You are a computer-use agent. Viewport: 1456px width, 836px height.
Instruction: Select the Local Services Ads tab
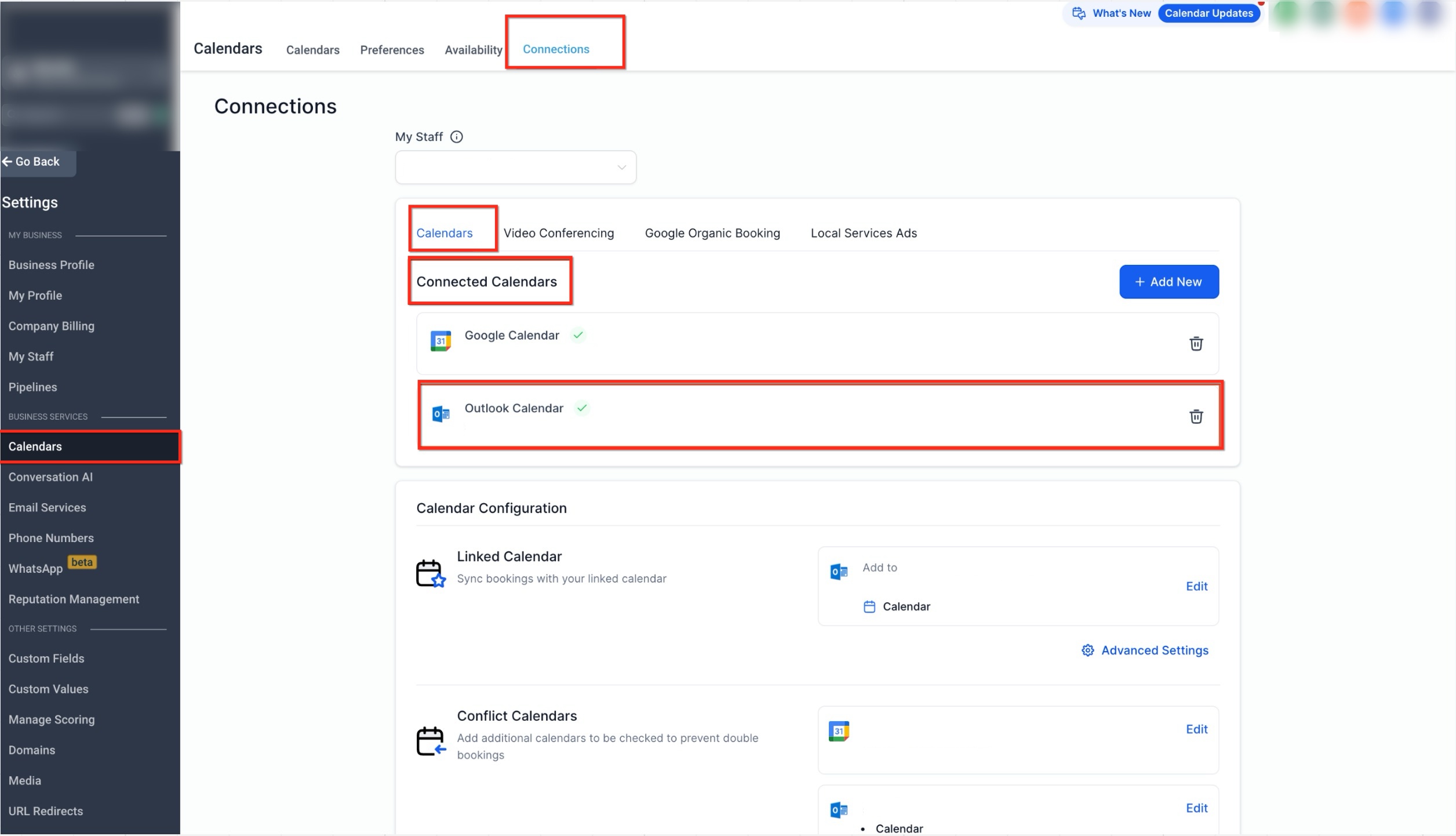point(863,233)
